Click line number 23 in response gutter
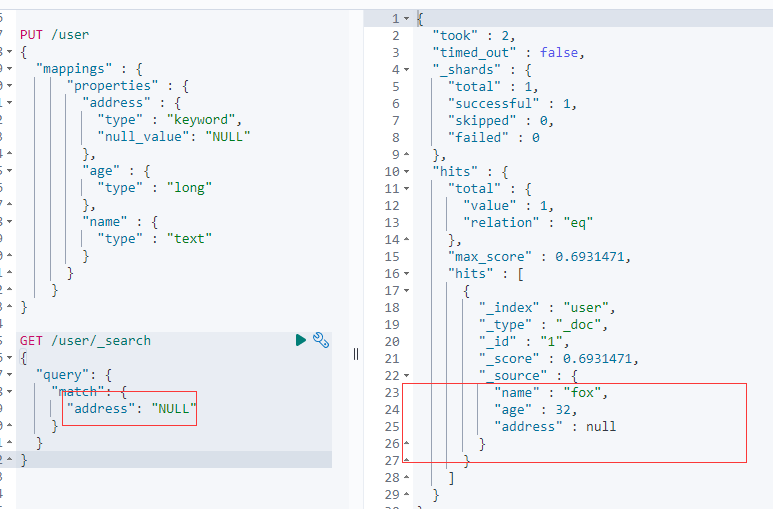The image size is (773, 509). pos(392,393)
